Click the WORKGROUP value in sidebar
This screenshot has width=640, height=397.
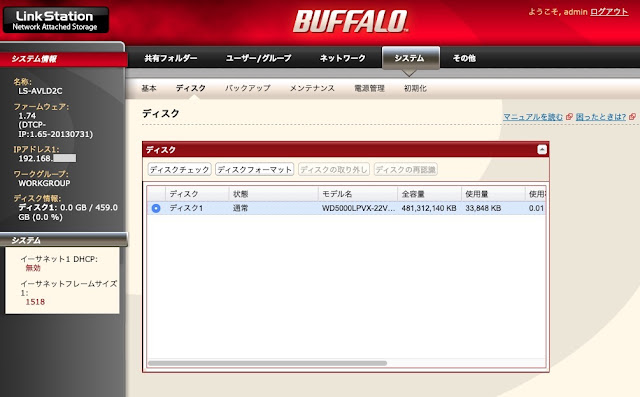pos(44,183)
